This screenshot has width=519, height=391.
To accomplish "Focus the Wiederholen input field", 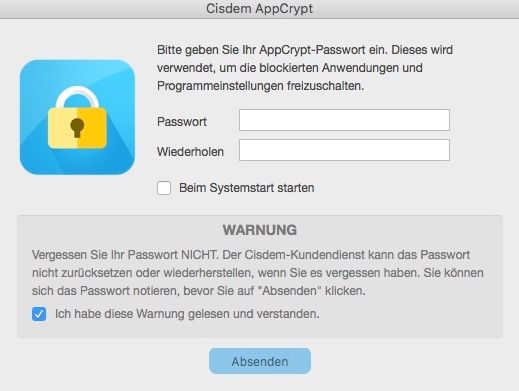I will click(344, 150).
